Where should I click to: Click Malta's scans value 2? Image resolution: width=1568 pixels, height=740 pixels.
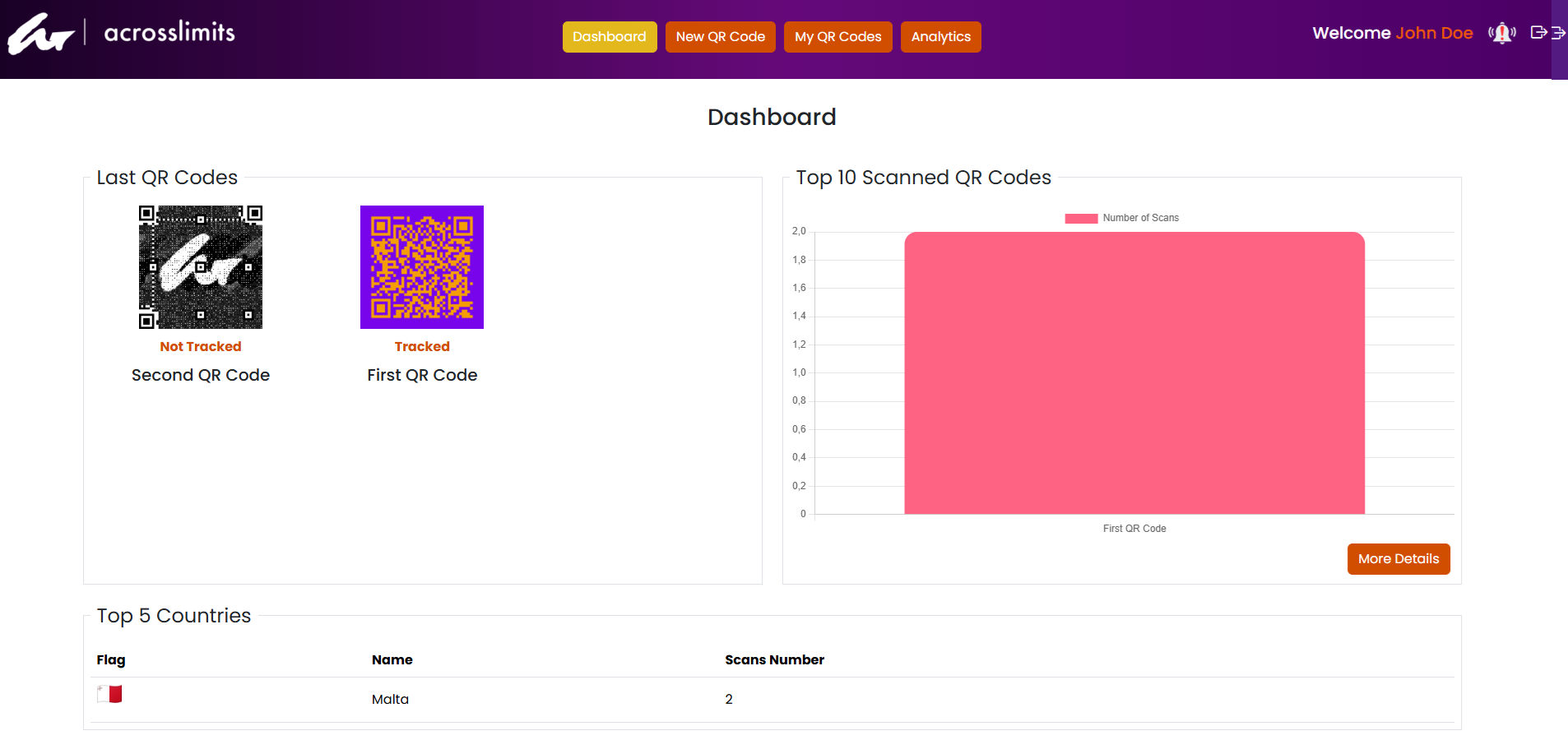(729, 700)
